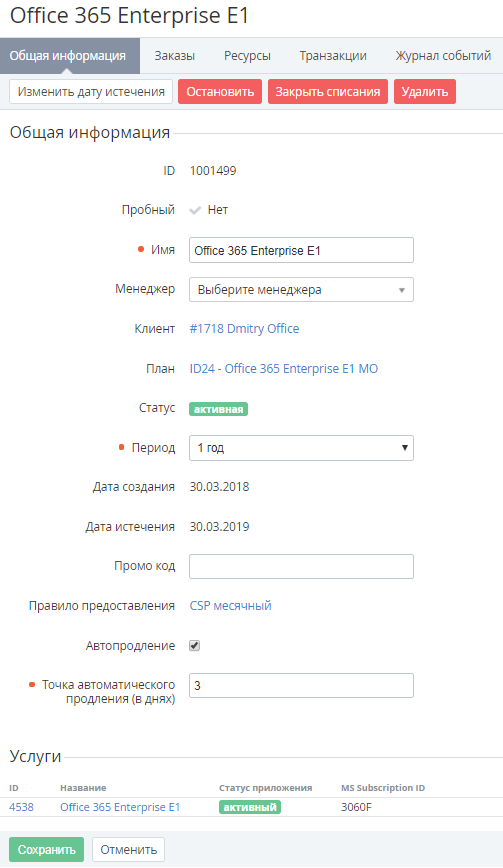Viewport: 503px width, 868px height.
Task: Open the CSP месячный rule link
Action: coord(230,606)
